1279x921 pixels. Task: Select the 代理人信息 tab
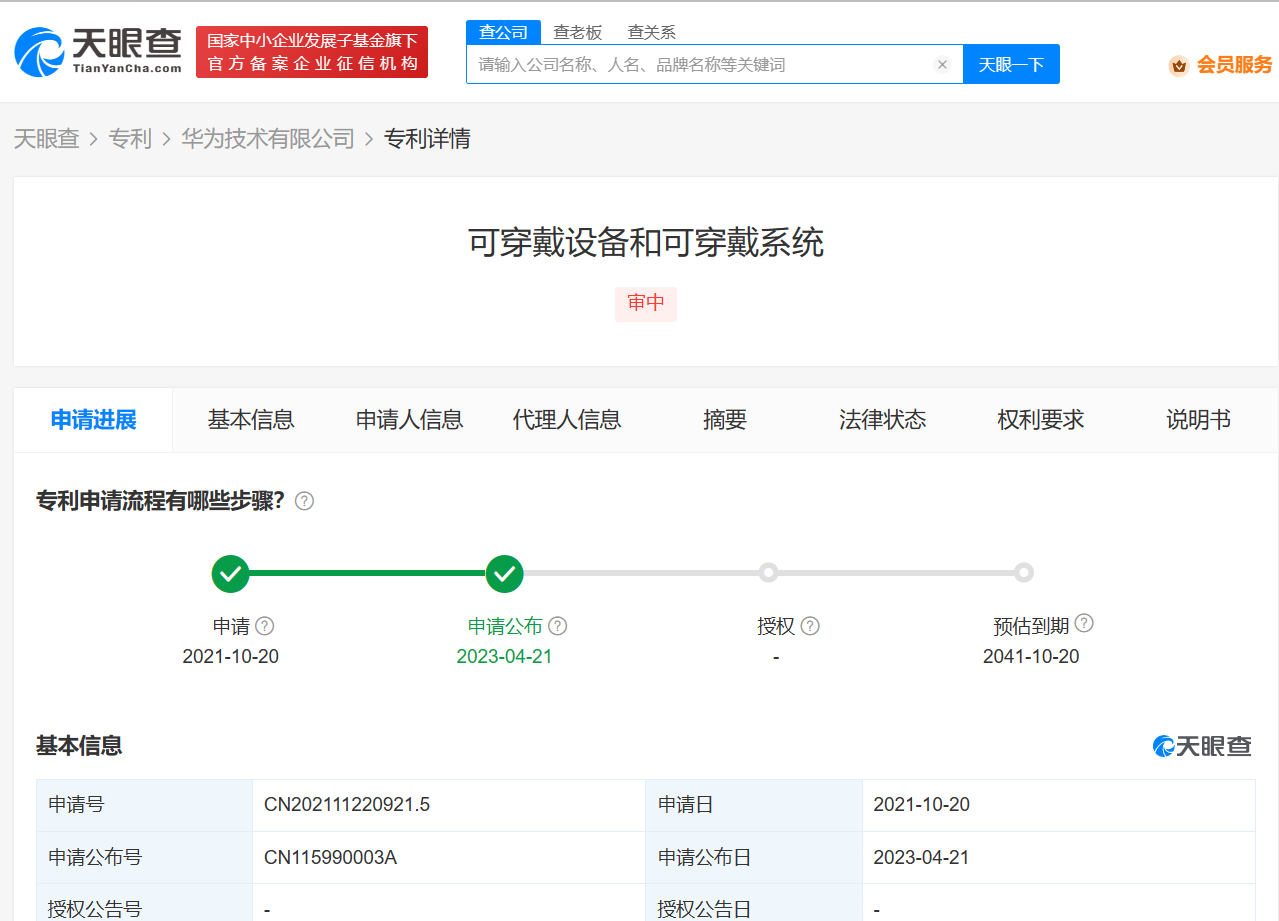(x=567, y=420)
